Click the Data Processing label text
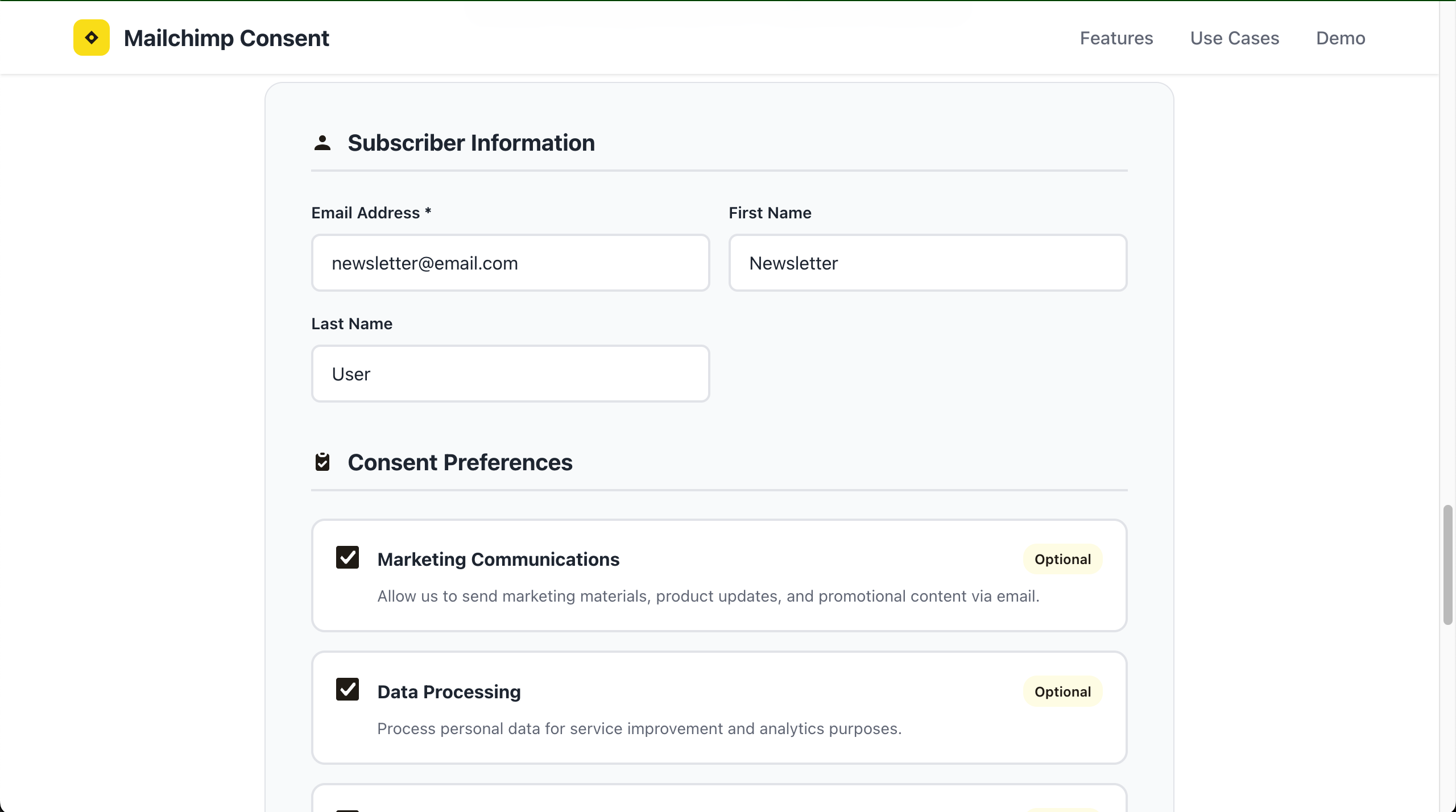The height and width of the screenshot is (812, 1456). [x=449, y=692]
